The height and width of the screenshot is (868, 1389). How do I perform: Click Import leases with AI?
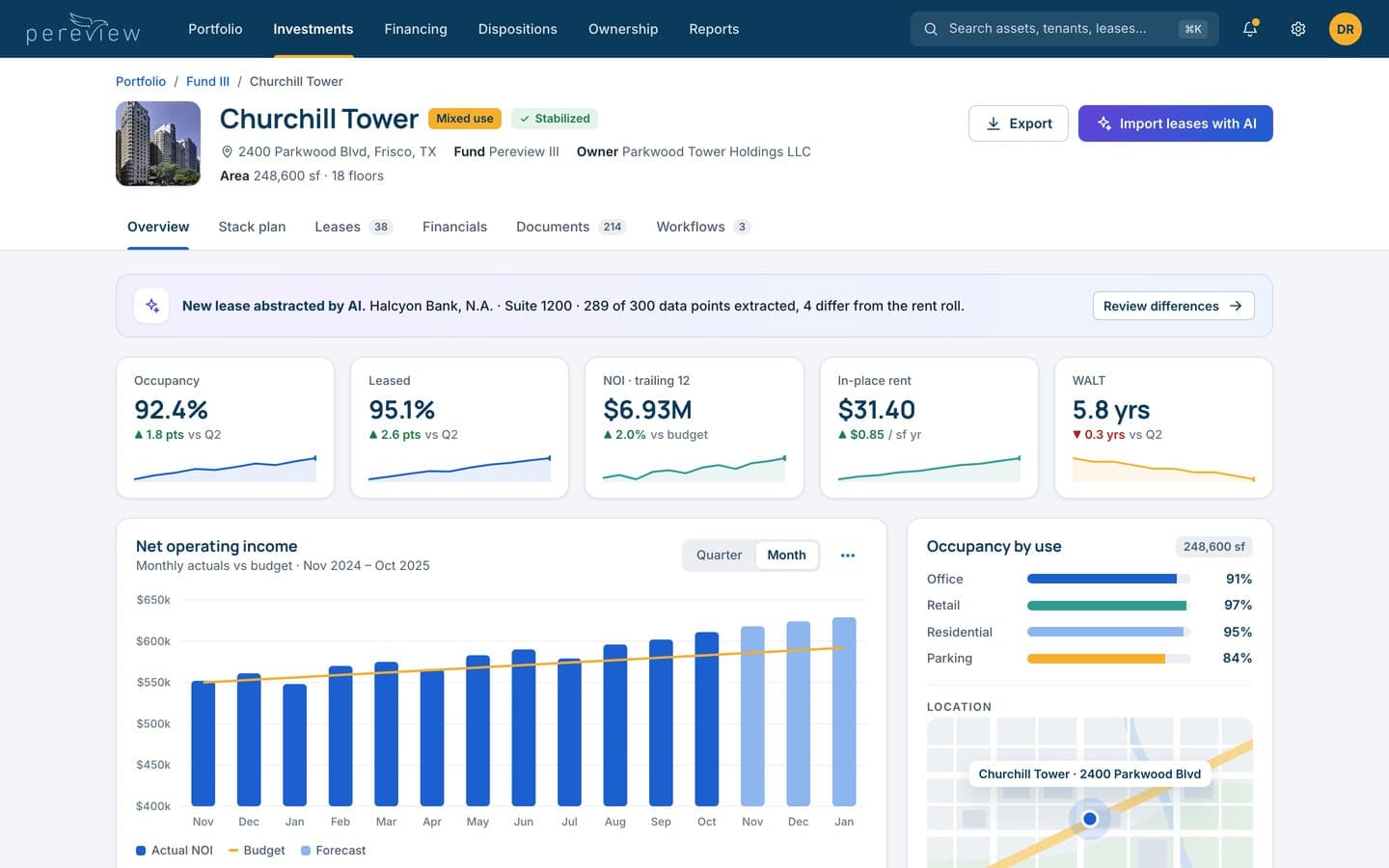[1176, 123]
